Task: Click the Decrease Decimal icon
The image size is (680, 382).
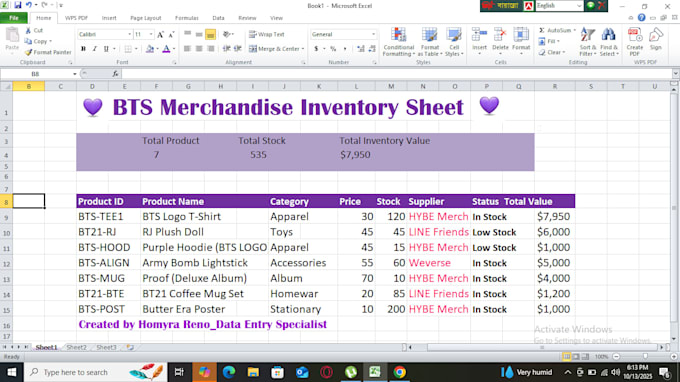Action: pos(372,49)
